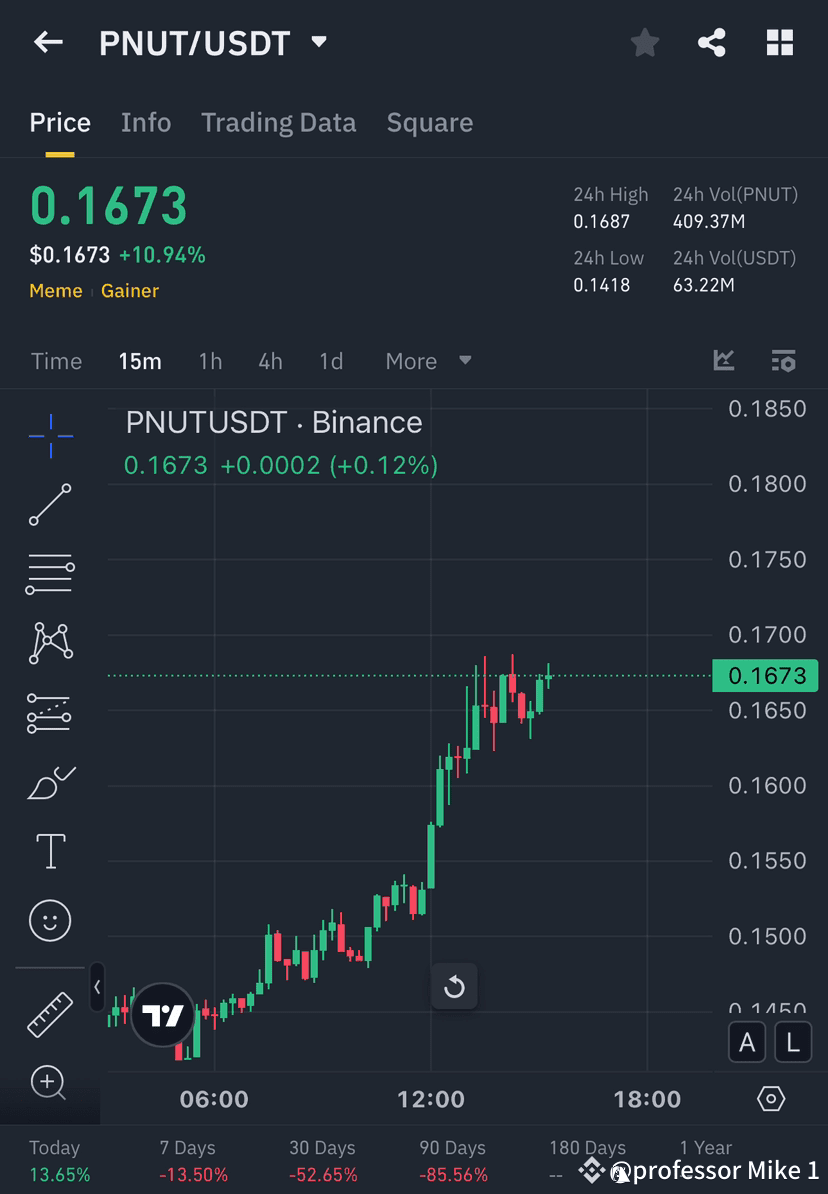Select the trend line drawing tool
The height and width of the screenshot is (1194, 828).
tap(50, 505)
